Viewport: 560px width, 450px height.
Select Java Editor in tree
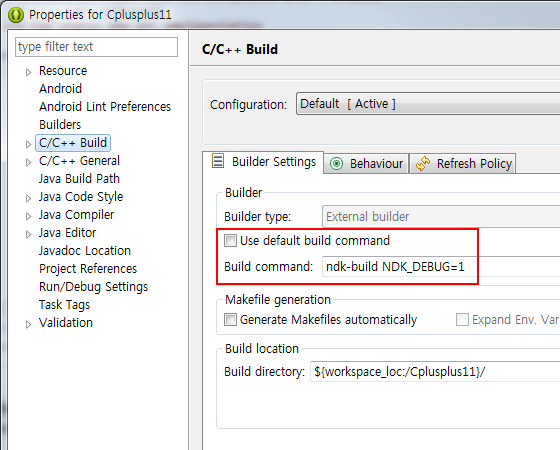68,233
